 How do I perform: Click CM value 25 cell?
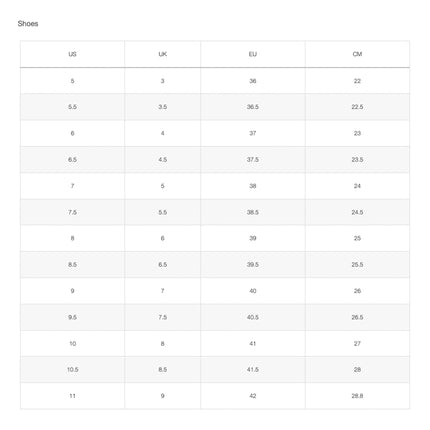pos(357,238)
